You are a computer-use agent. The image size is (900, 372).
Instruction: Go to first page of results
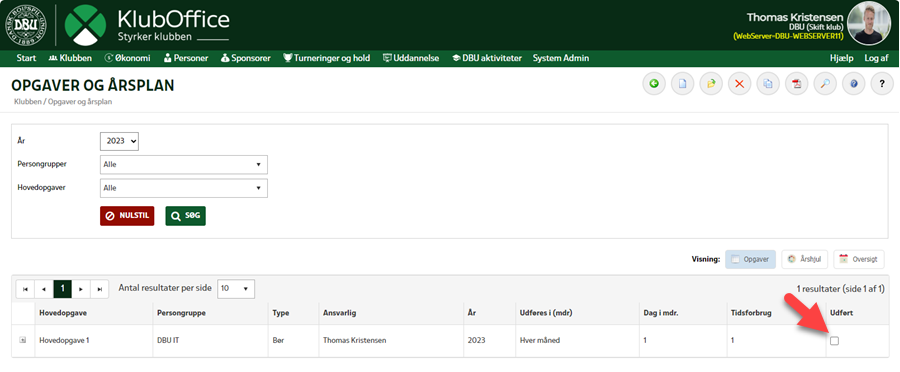(25, 289)
